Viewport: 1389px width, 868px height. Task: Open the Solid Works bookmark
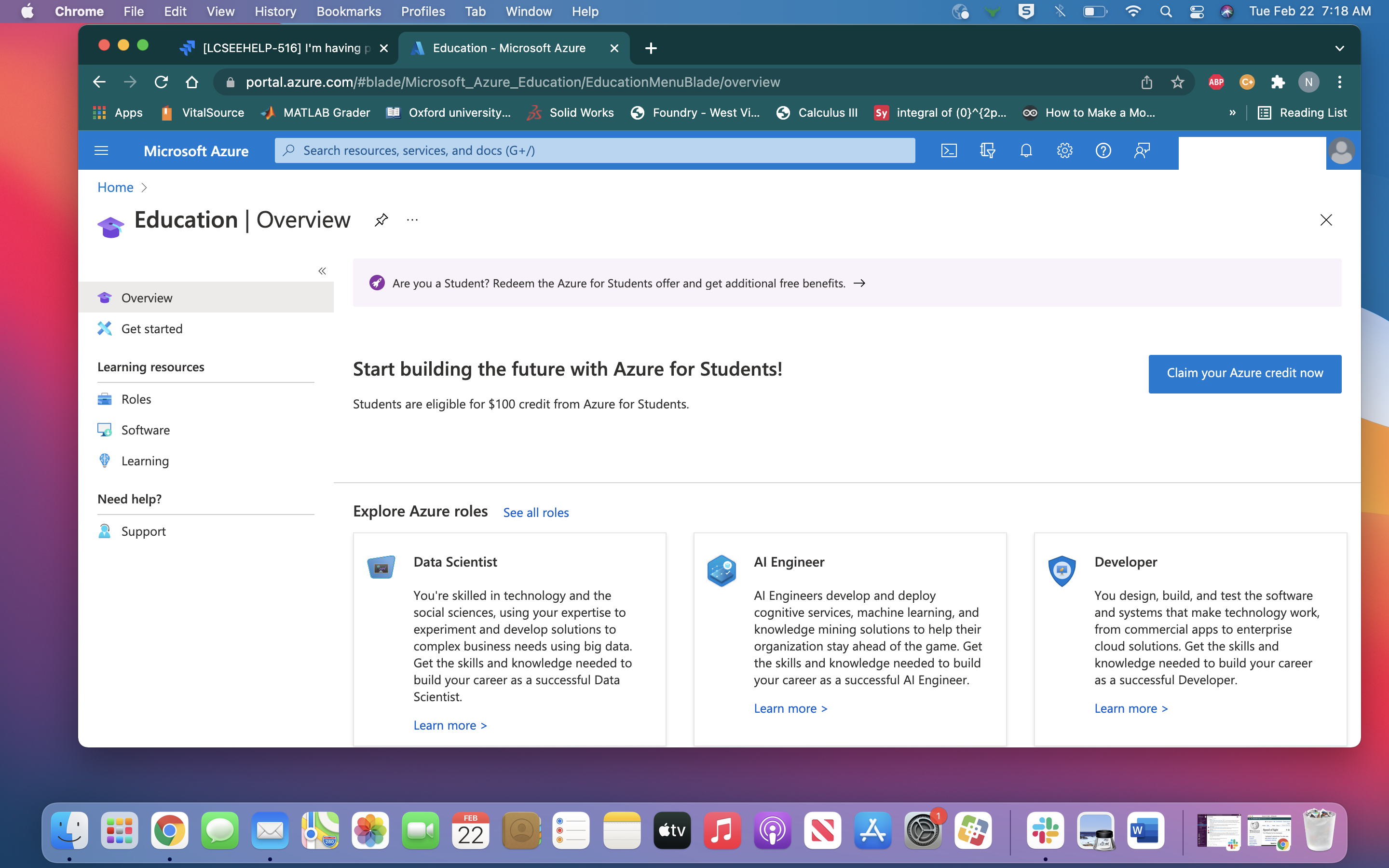[571, 112]
